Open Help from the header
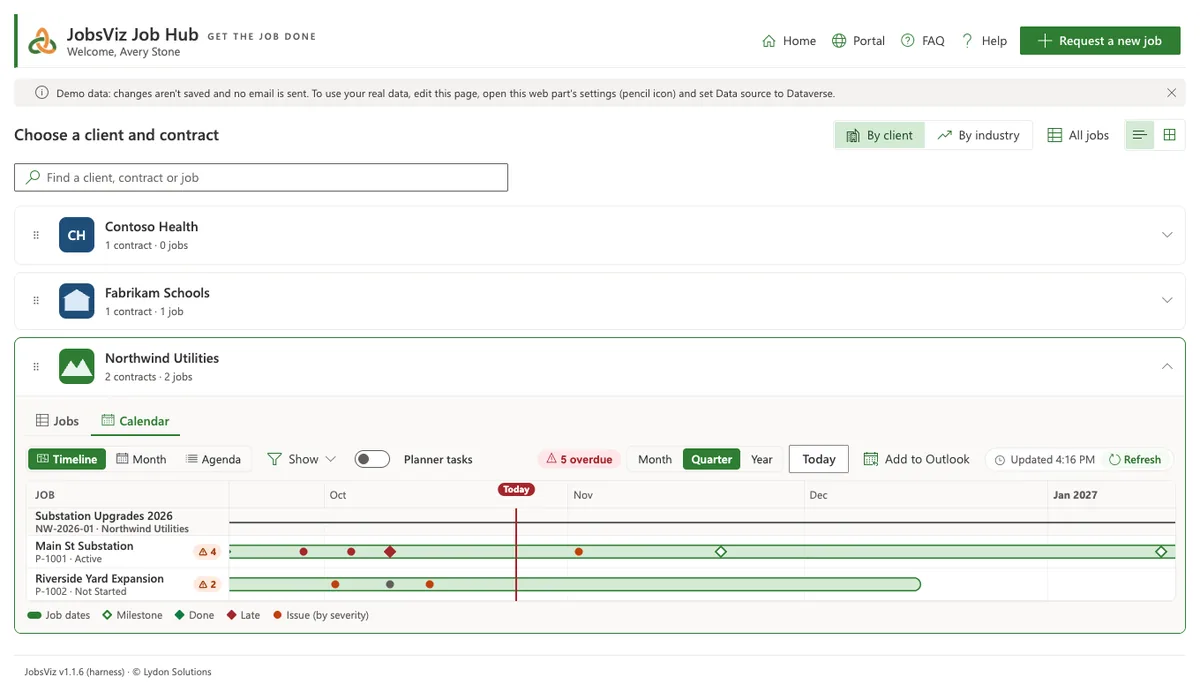The height and width of the screenshot is (692, 1200). pyautogui.click(x=984, y=41)
